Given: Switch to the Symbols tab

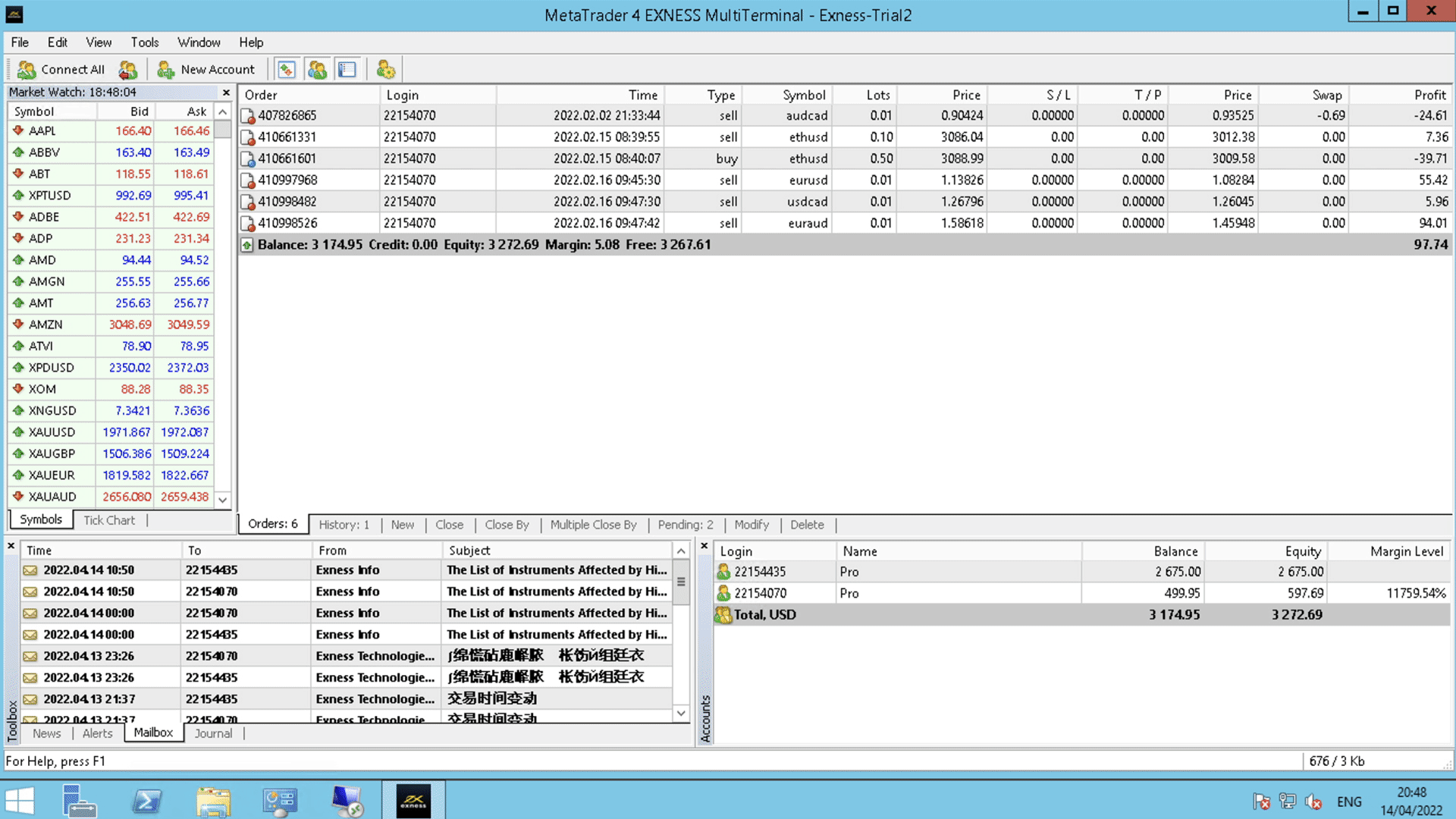Looking at the screenshot, I should (41, 519).
